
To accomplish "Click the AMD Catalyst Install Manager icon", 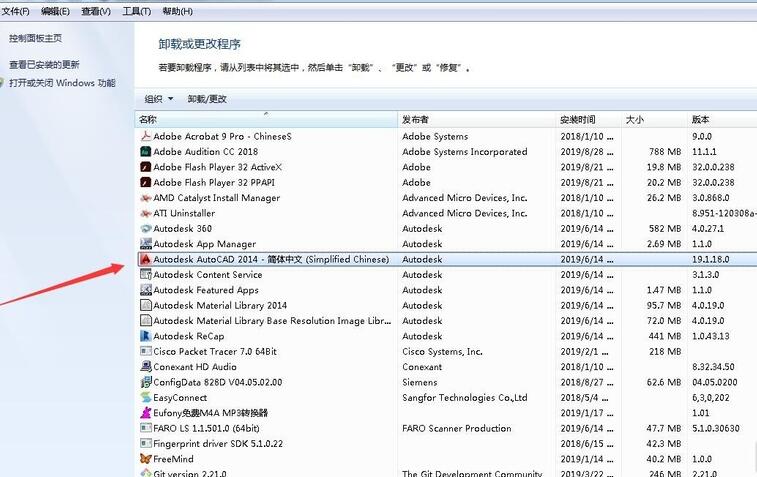I will [x=145, y=198].
